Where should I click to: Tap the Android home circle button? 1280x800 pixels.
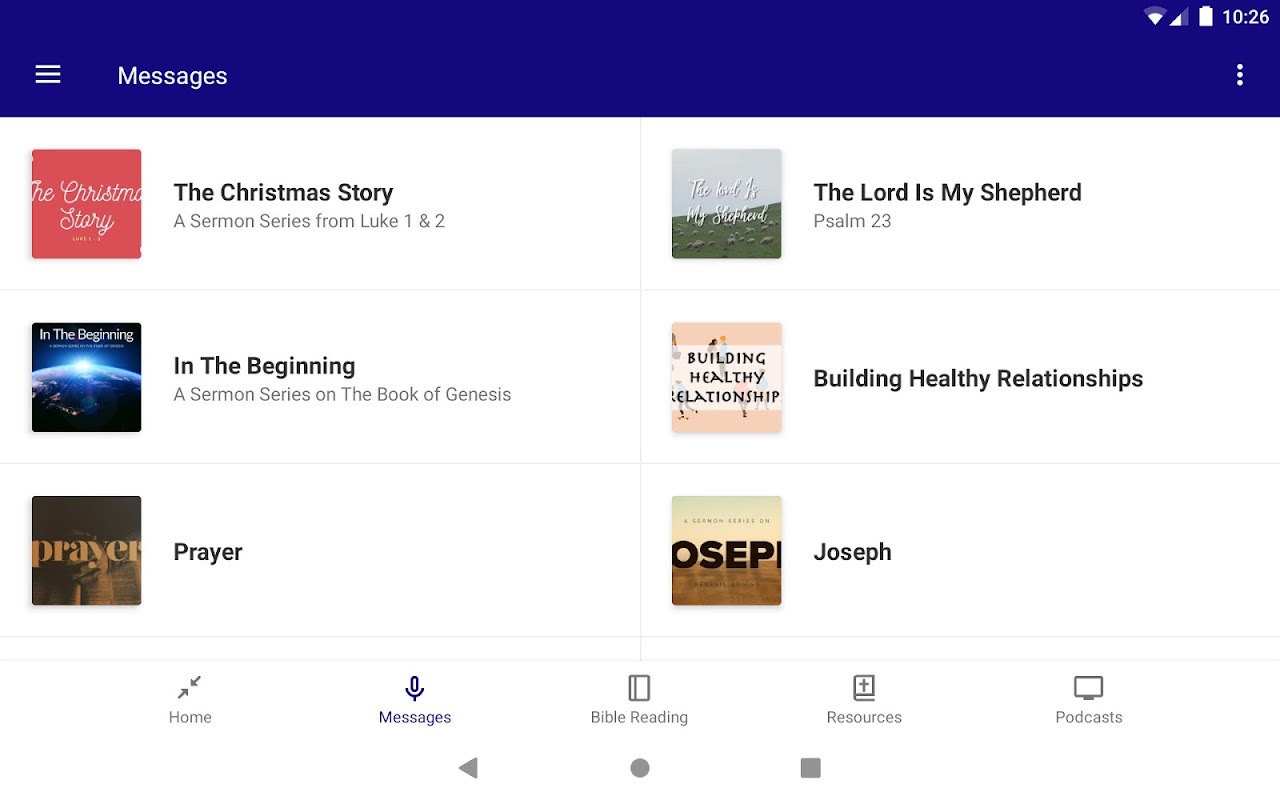click(640, 767)
